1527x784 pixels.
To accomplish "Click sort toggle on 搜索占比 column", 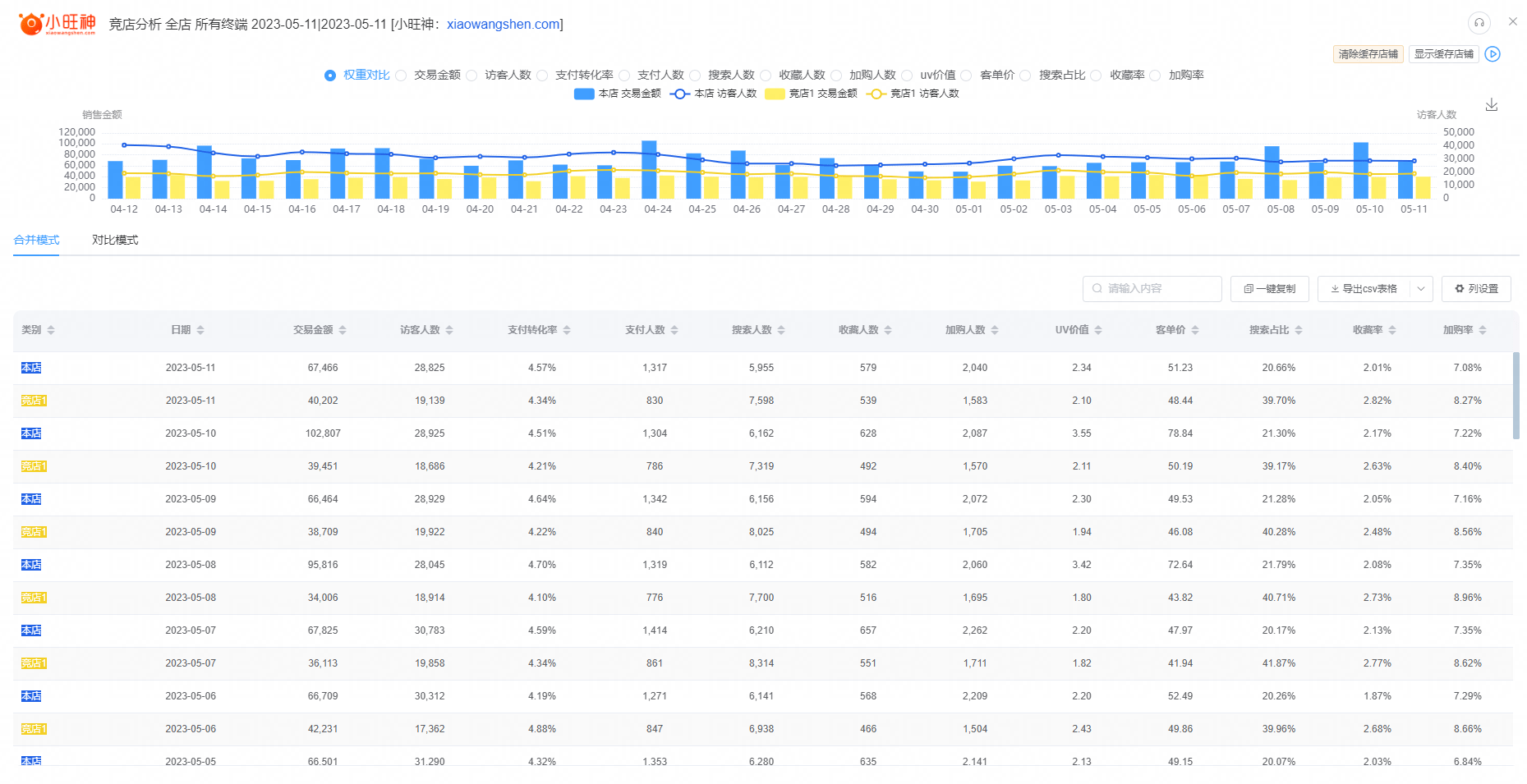I will pos(1299,330).
